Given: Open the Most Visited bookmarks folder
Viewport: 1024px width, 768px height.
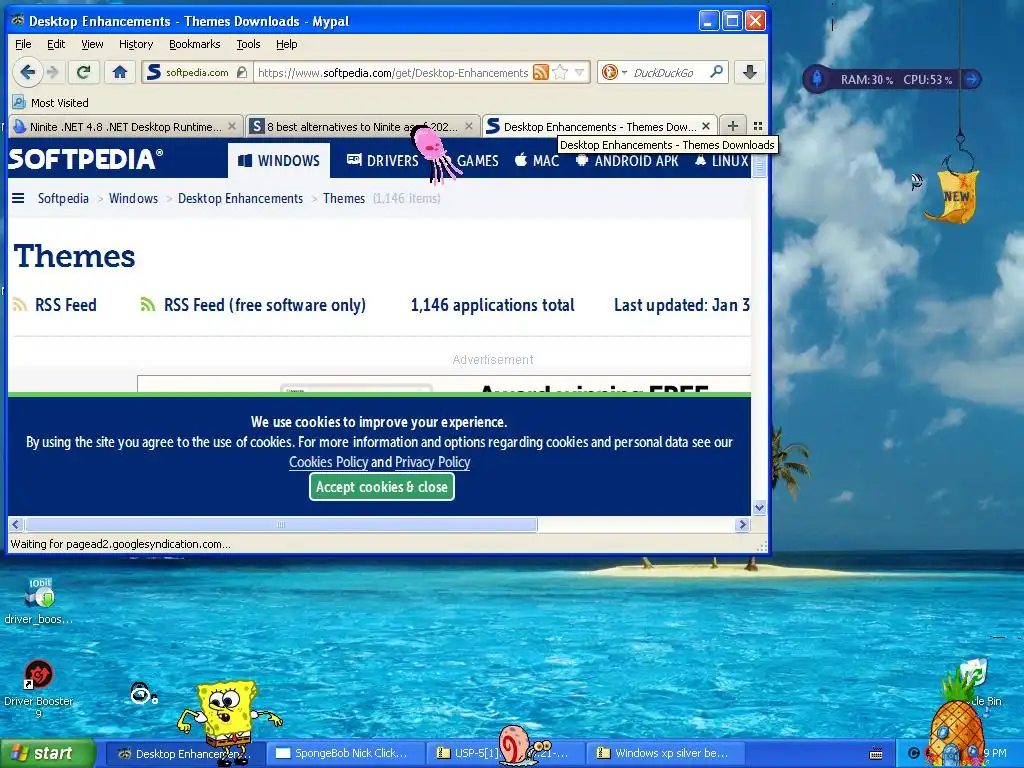Looking at the screenshot, I should click(50, 103).
